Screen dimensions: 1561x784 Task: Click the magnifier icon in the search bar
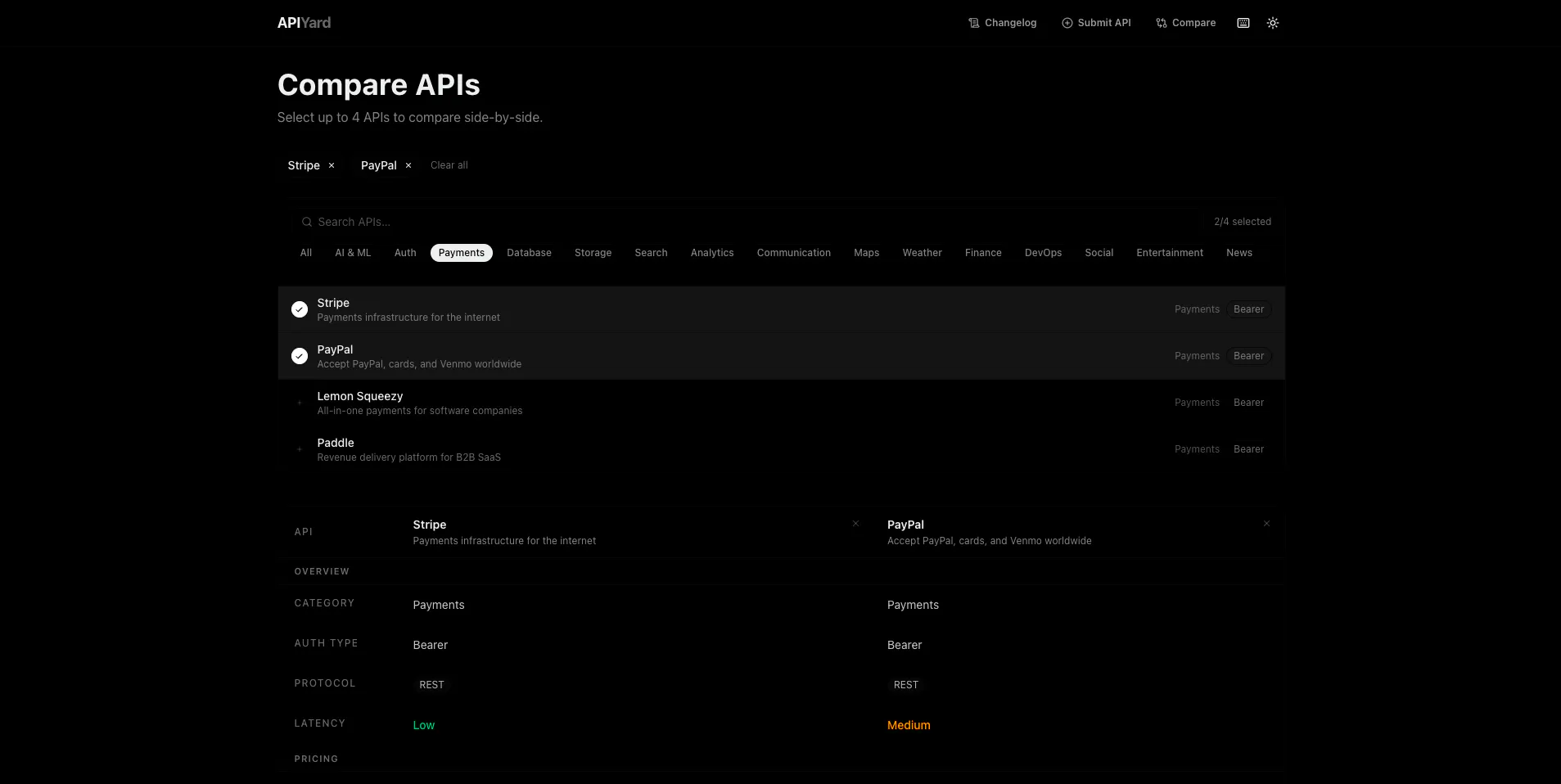click(x=307, y=222)
